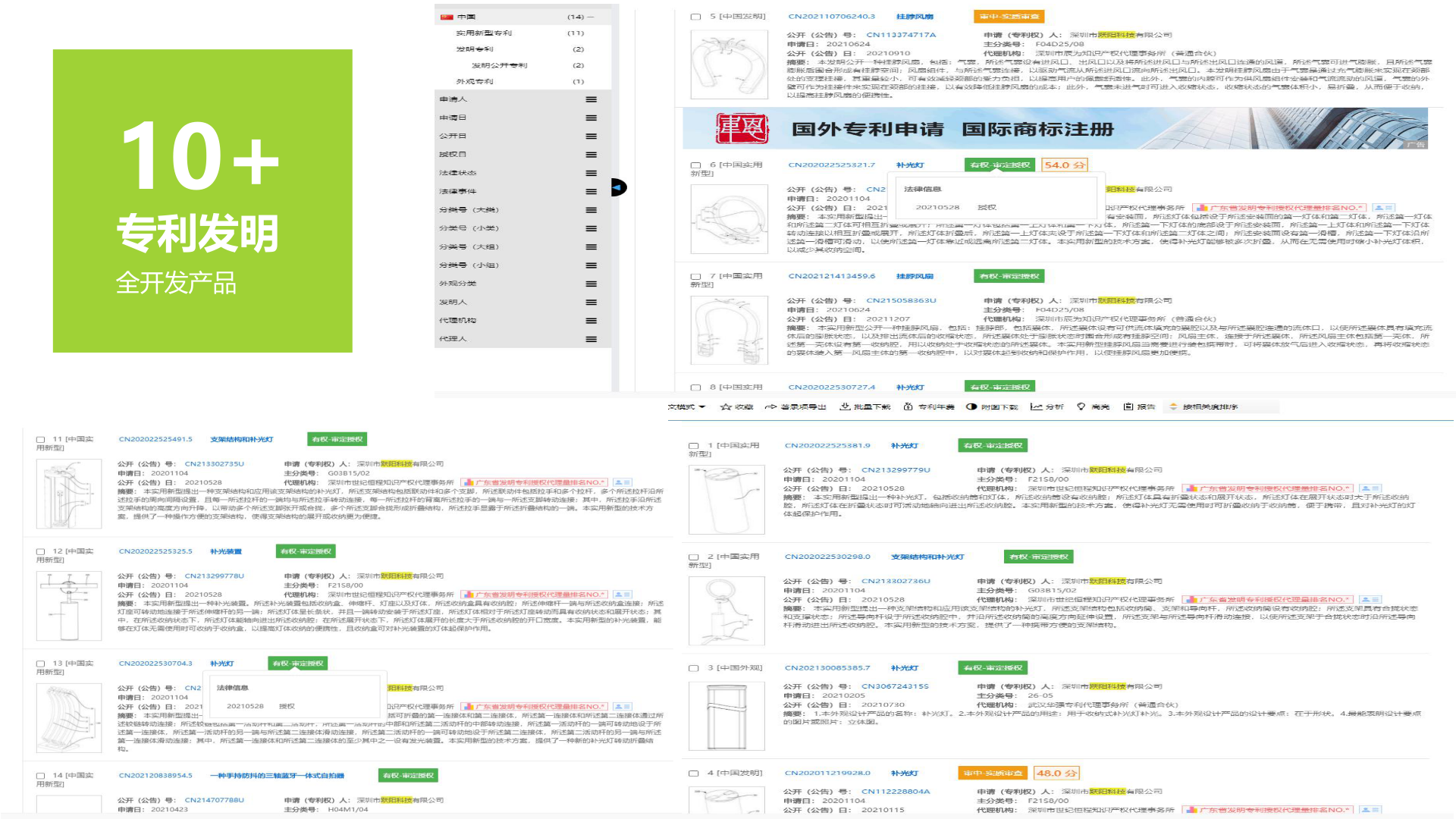
Task: Check the checkbox for result 5
Action: [x=695, y=17]
